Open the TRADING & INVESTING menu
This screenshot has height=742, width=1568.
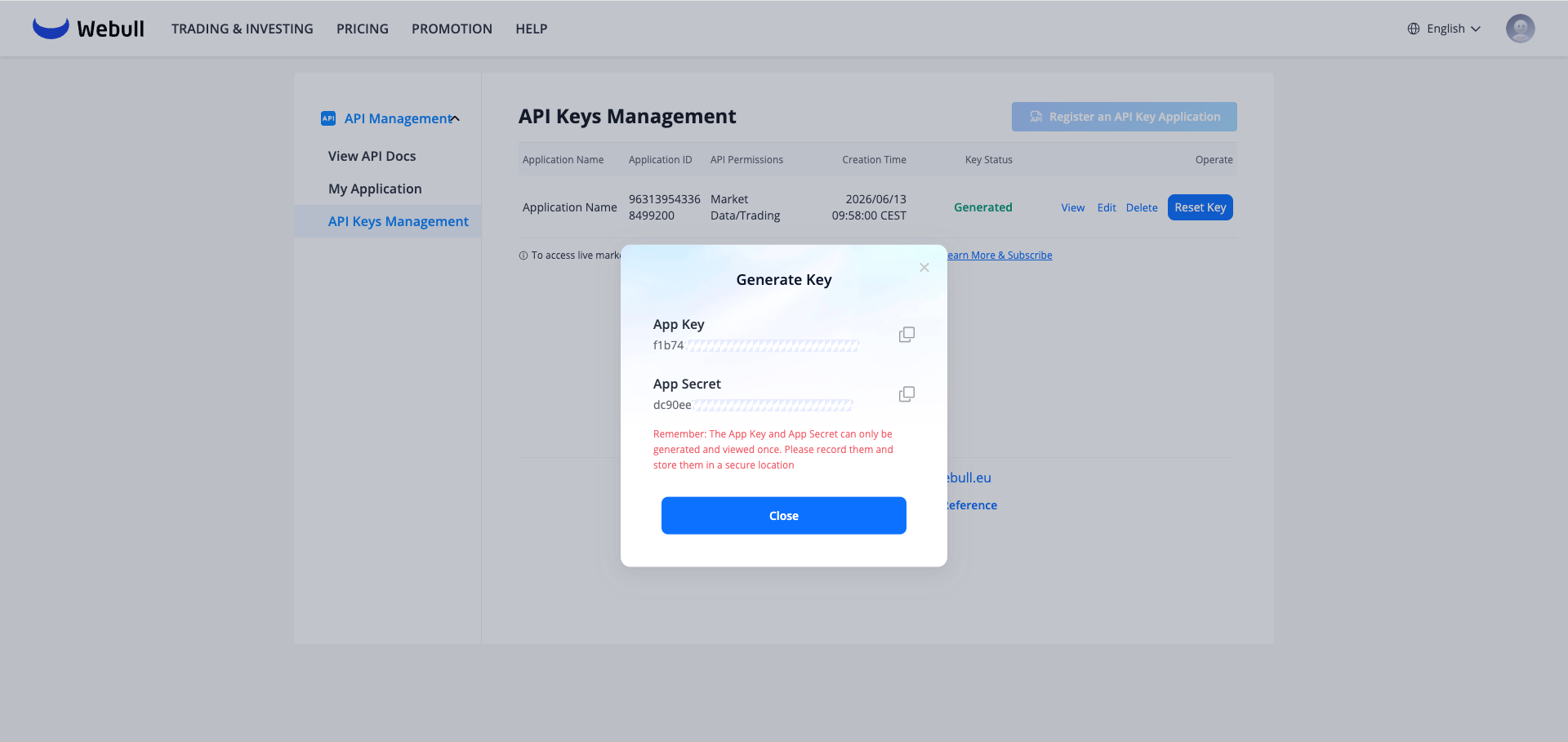coord(243,29)
